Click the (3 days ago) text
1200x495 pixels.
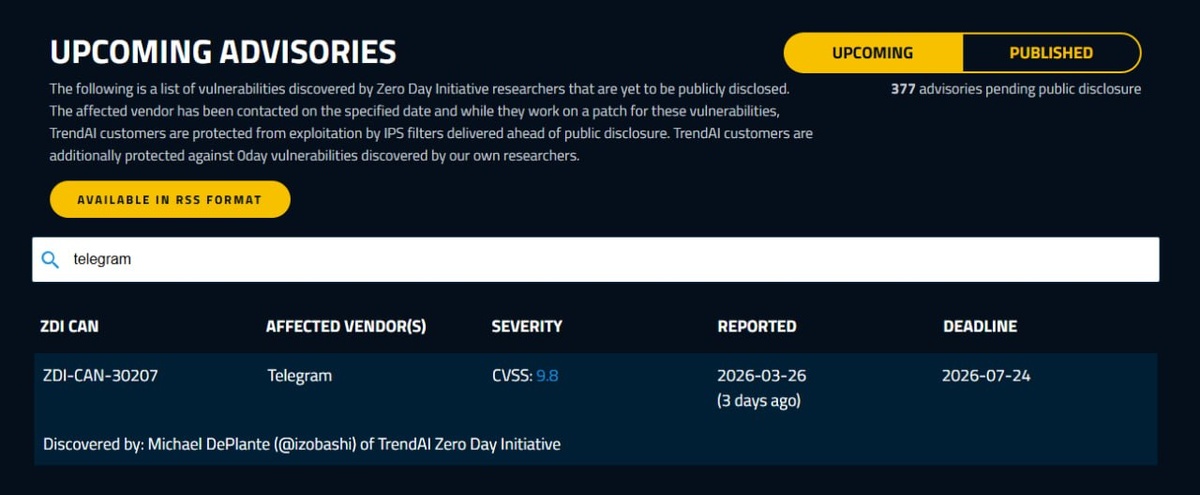[759, 401]
